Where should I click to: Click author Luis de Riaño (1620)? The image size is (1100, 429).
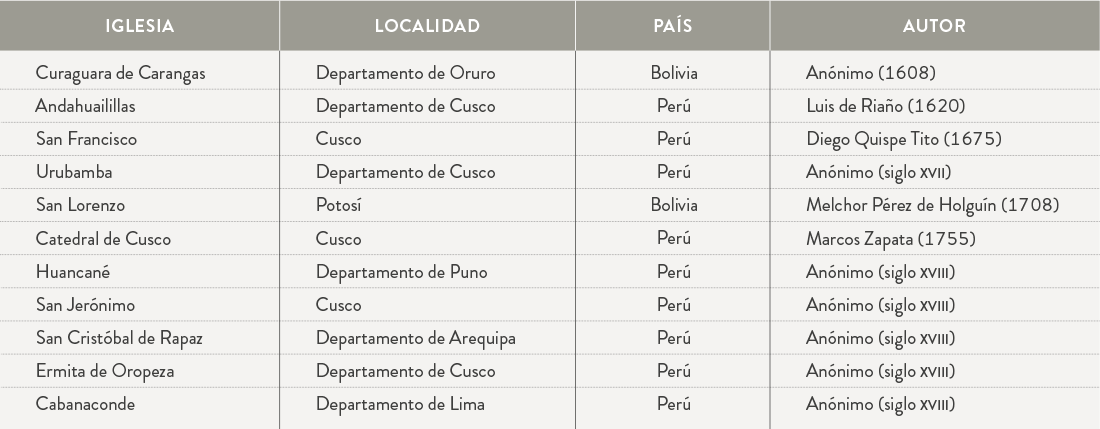885,106
